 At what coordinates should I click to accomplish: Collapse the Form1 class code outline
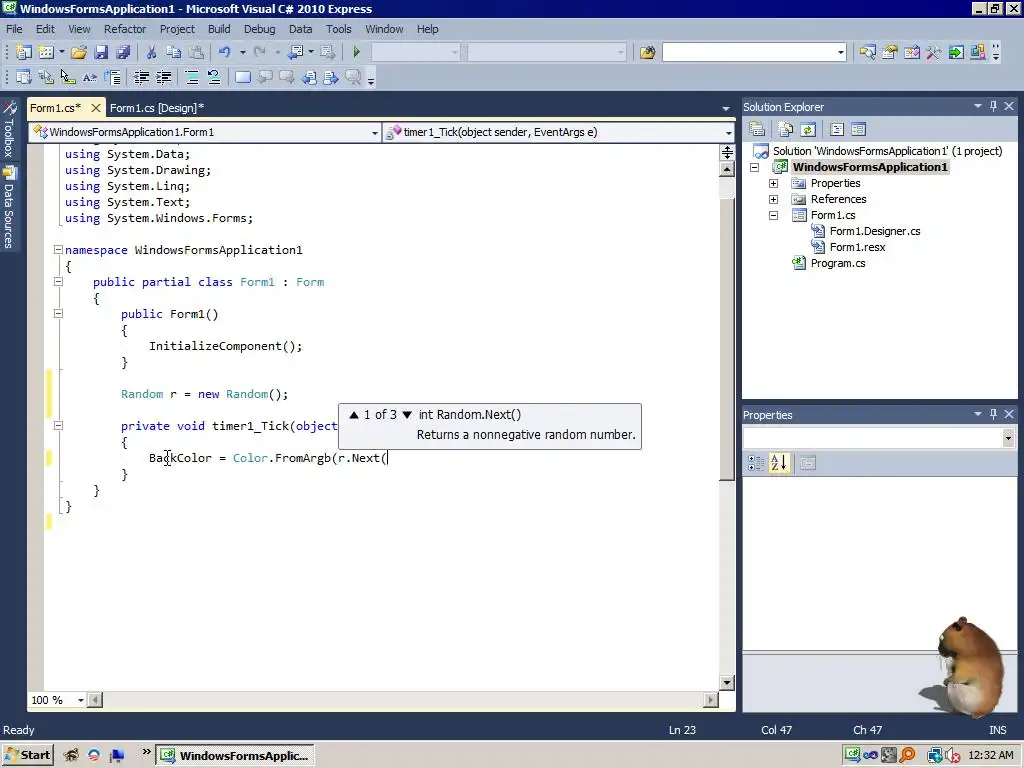tap(58, 281)
